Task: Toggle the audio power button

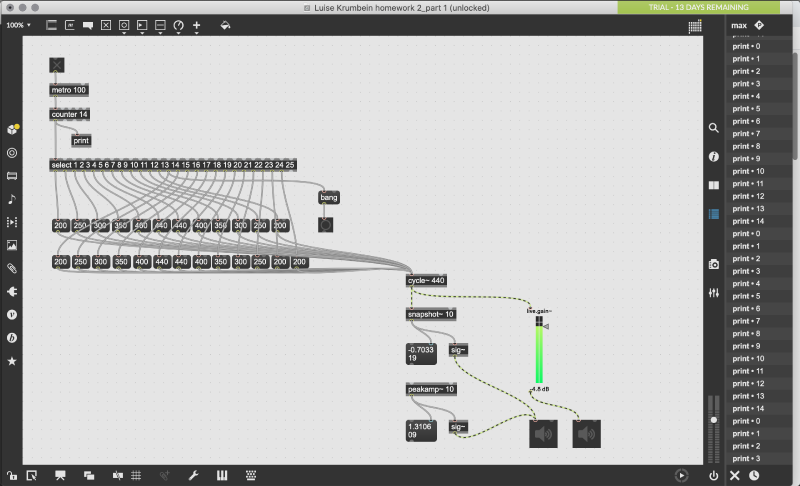Action: pos(714,475)
